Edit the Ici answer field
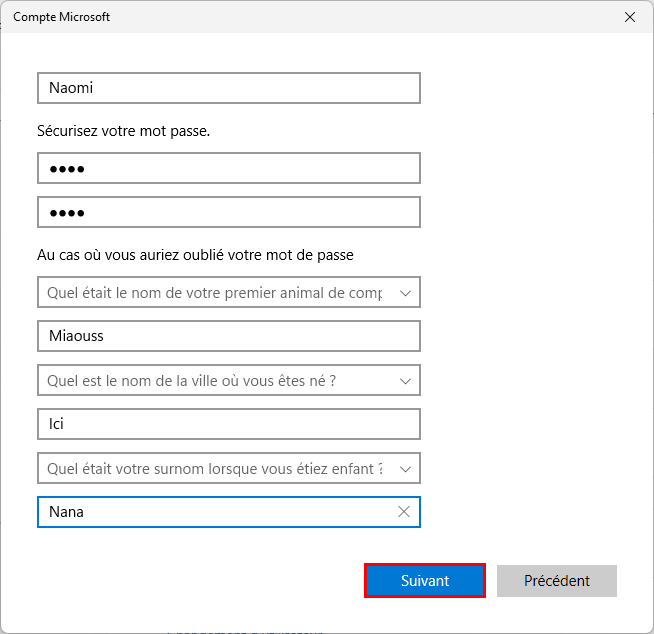This screenshot has height=634, width=654. coord(229,424)
